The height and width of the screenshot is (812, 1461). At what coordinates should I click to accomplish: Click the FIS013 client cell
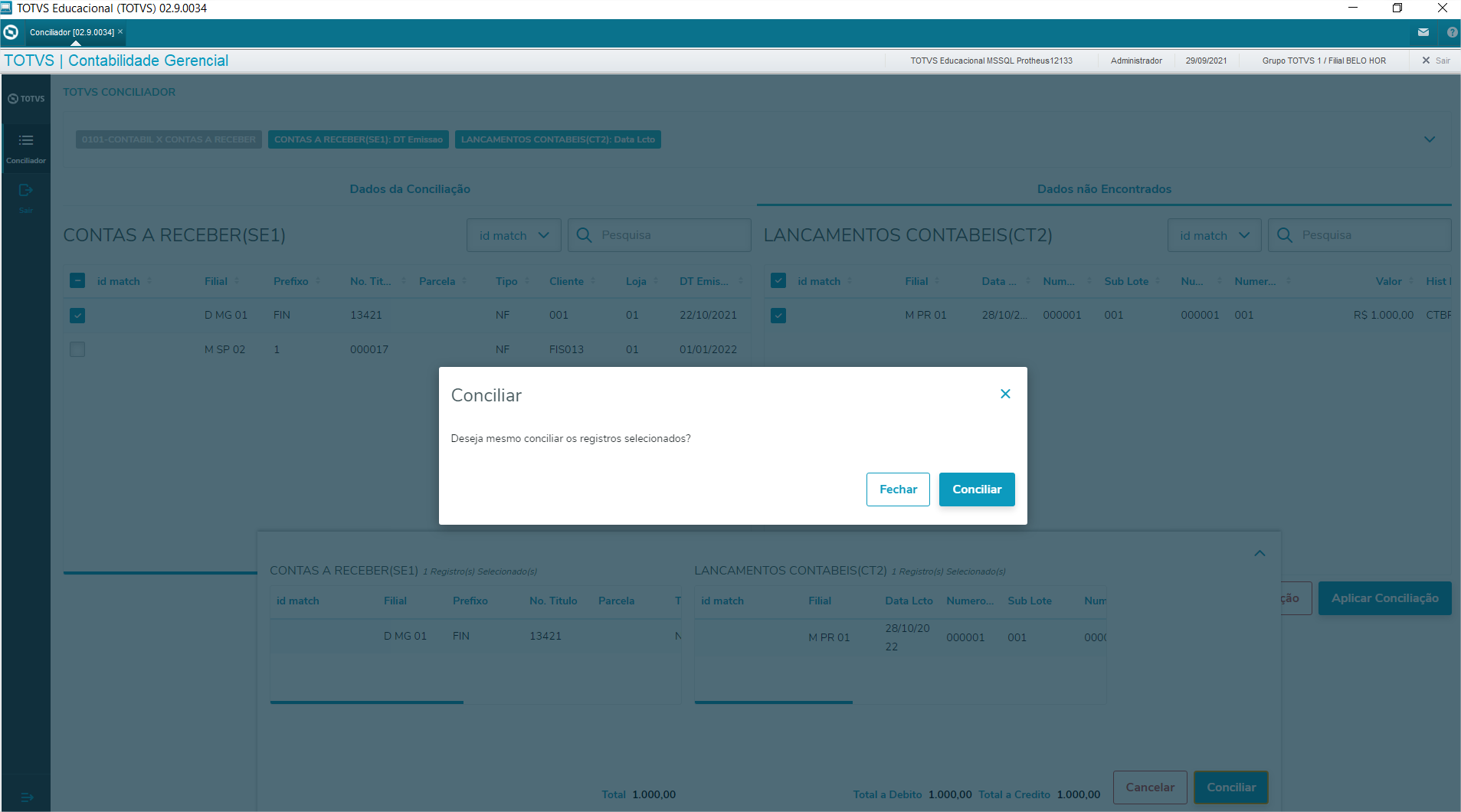pyautogui.click(x=566, y=349)
